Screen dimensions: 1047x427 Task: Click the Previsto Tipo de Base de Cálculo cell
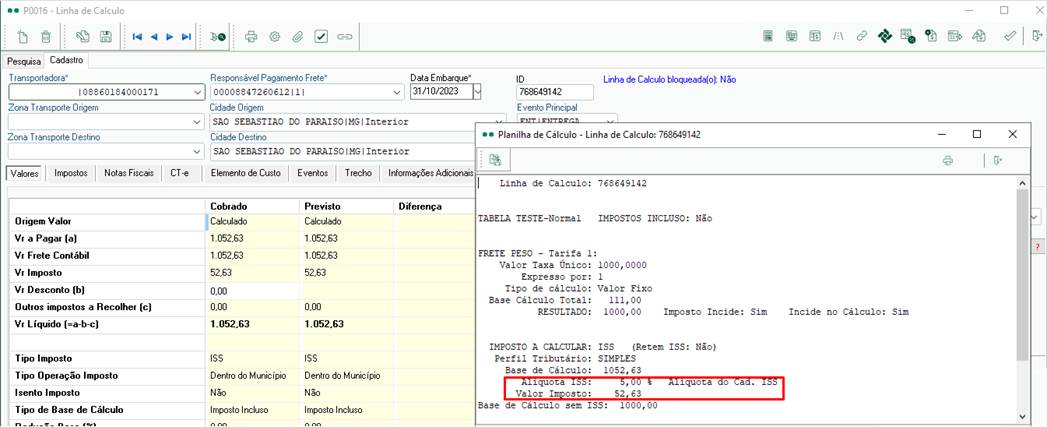point(347,410)
